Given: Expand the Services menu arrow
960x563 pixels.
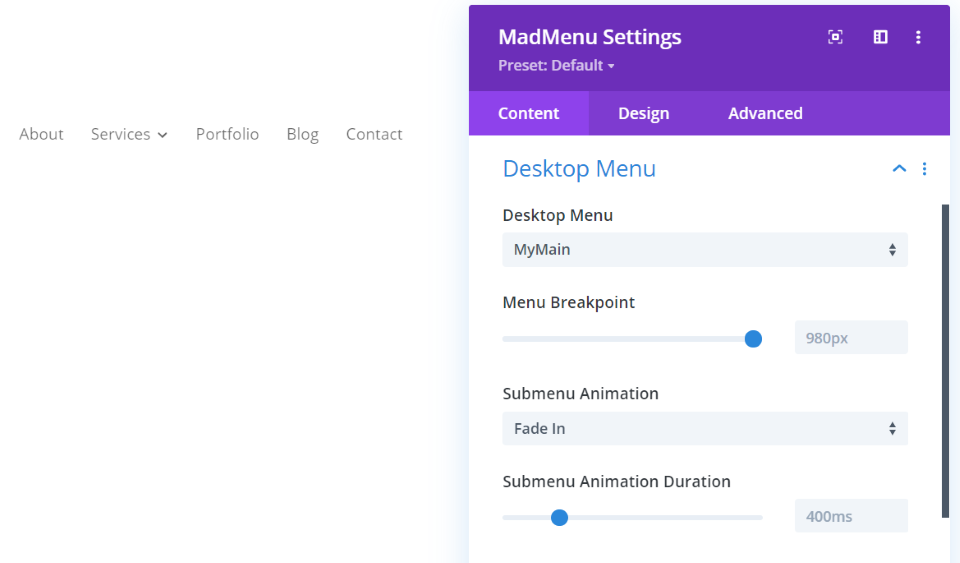Looking at the screenshot, I should click(x=162, y=135).
